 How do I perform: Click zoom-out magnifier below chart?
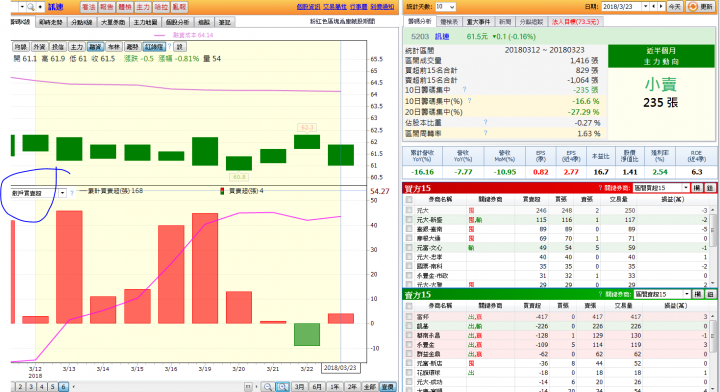pos(268,387)
